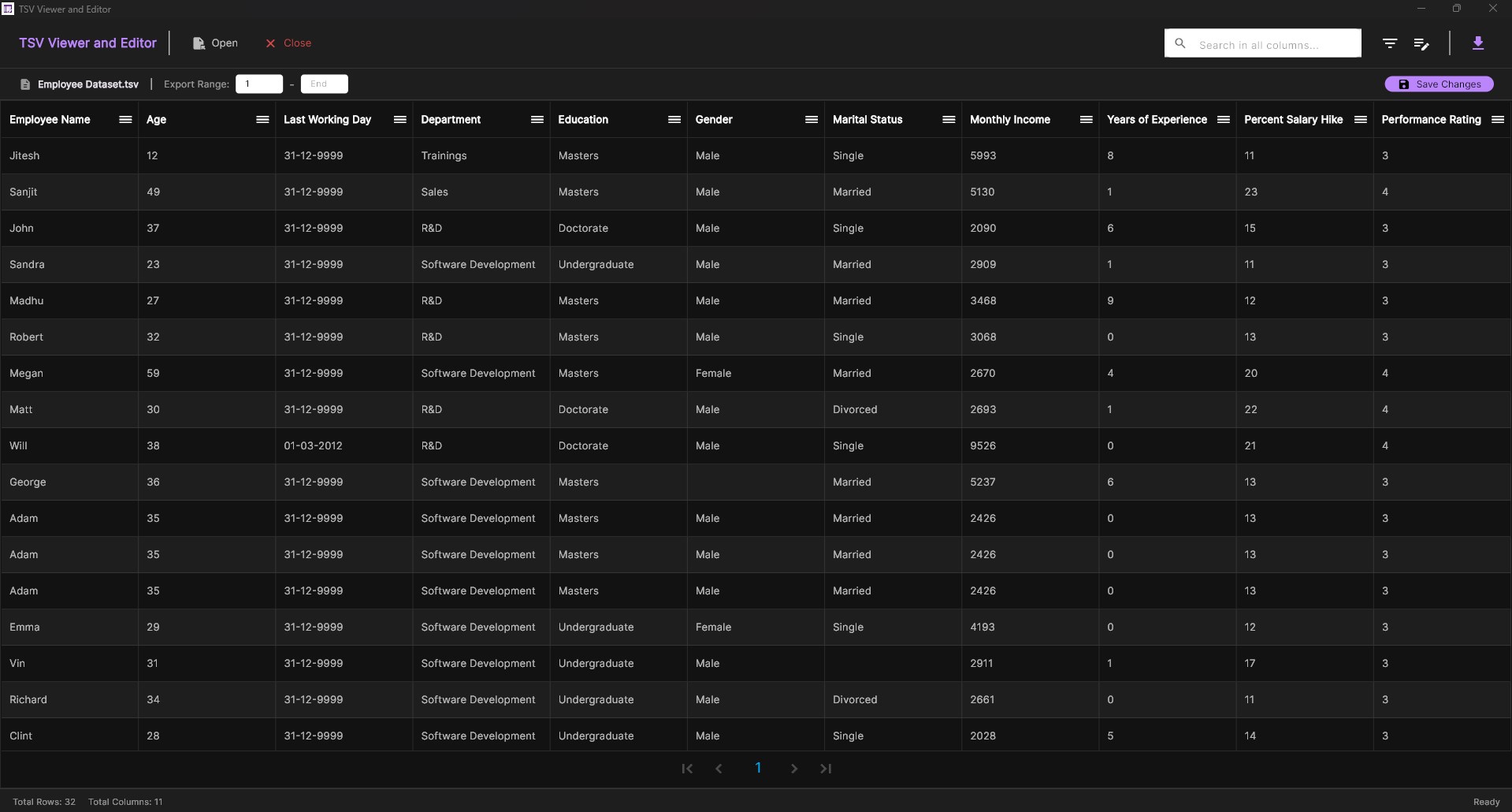The image size is (1512, 812).
Task: Click the name cell Megan
Action: tap(69, 374)
